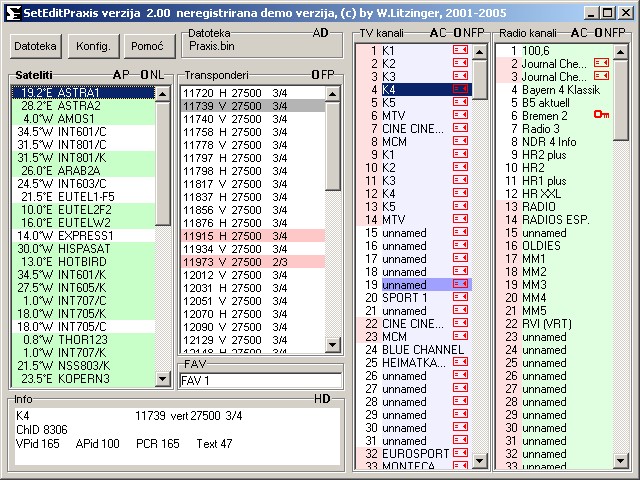Select the 13.0°E HOTBIRD satellite

coord(80,261)
